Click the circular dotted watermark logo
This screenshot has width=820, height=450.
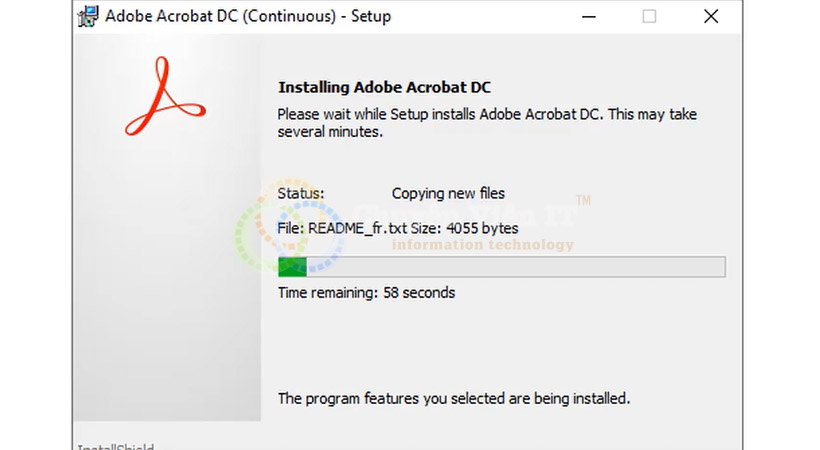[289, 226]
